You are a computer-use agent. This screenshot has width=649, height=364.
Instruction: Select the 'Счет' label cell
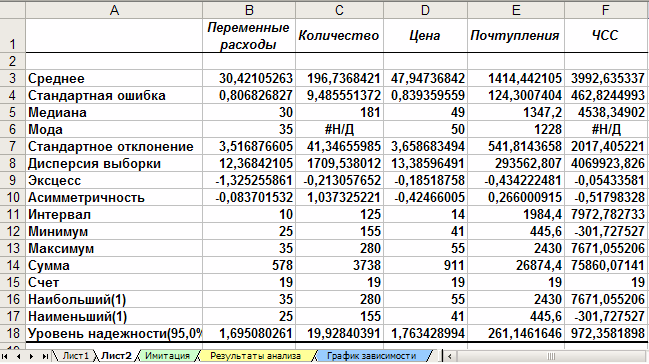(114, 282)
